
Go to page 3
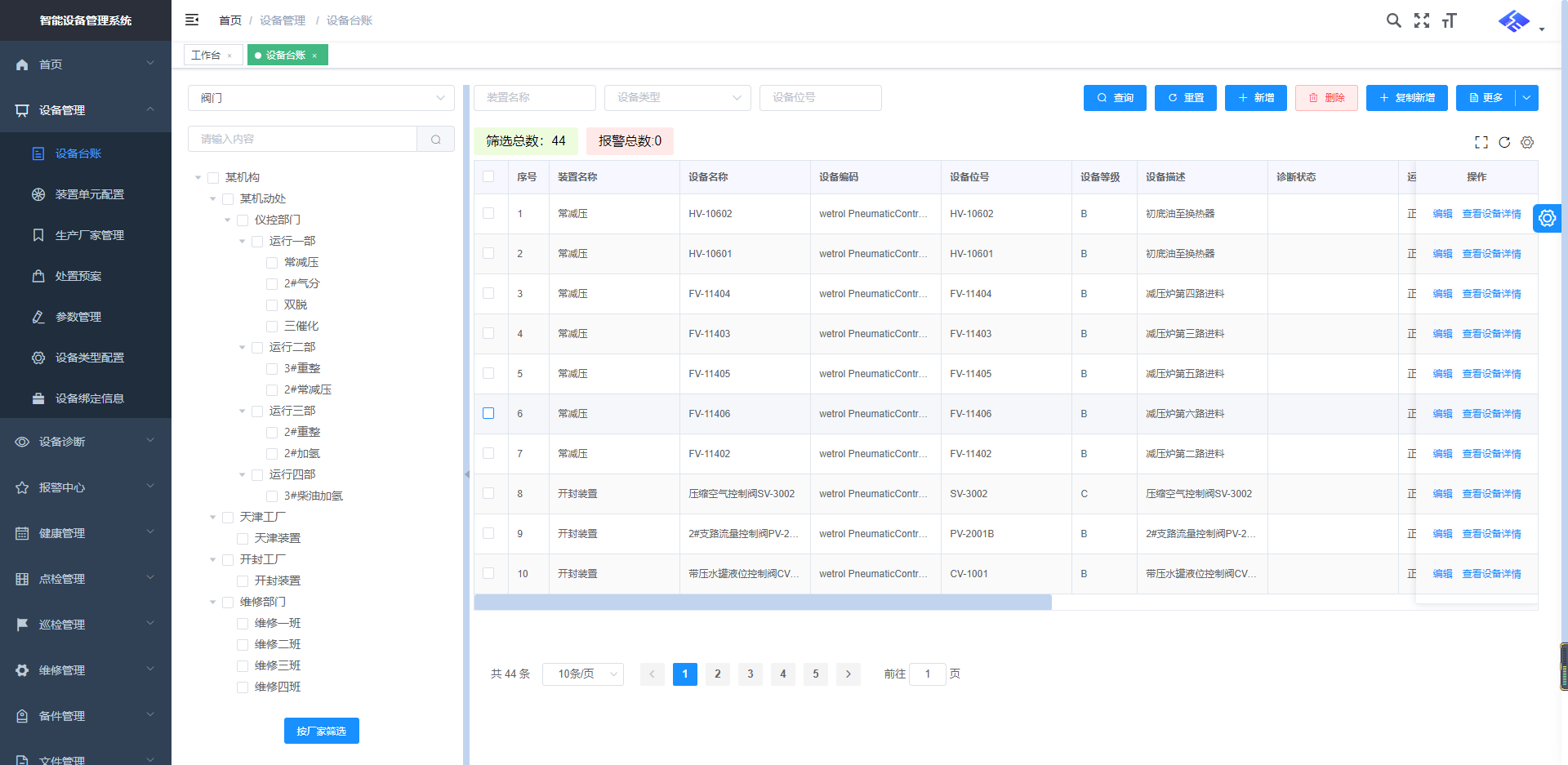[751, 674]
